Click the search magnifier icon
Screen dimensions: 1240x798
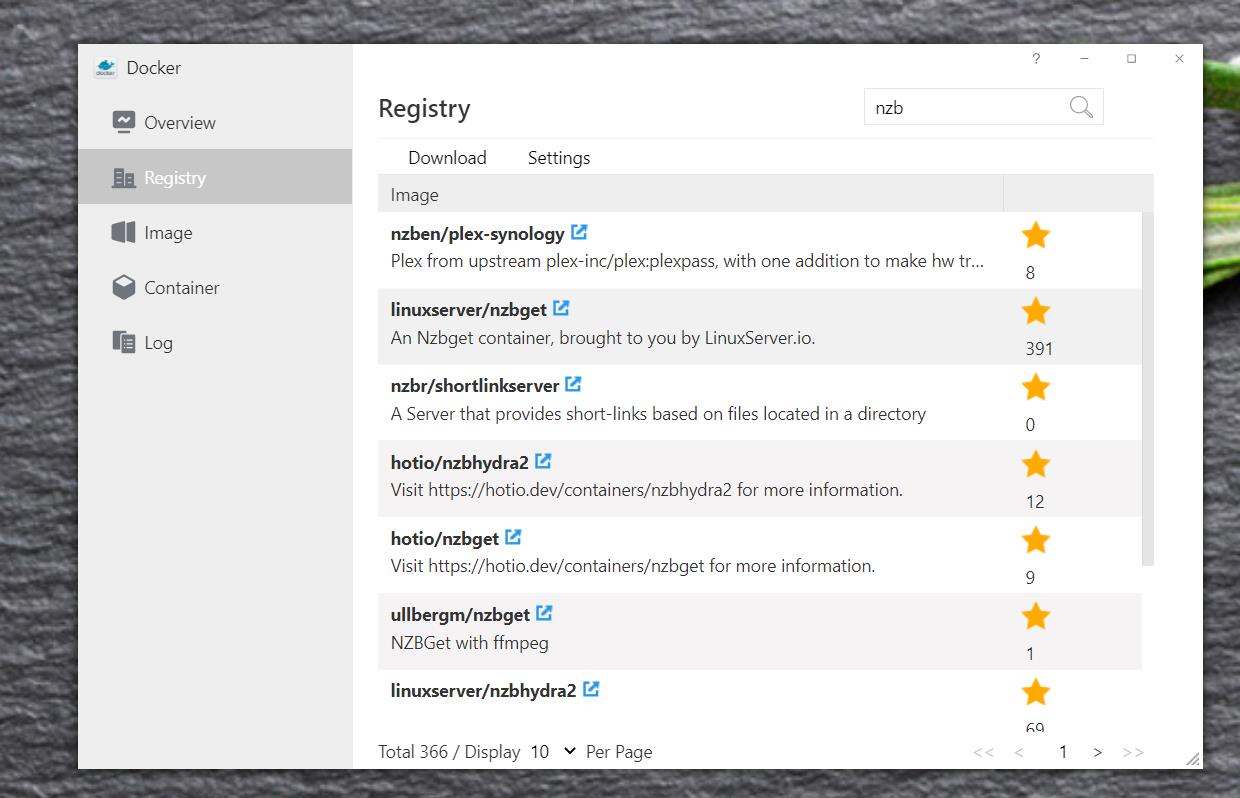[1080, 107]
